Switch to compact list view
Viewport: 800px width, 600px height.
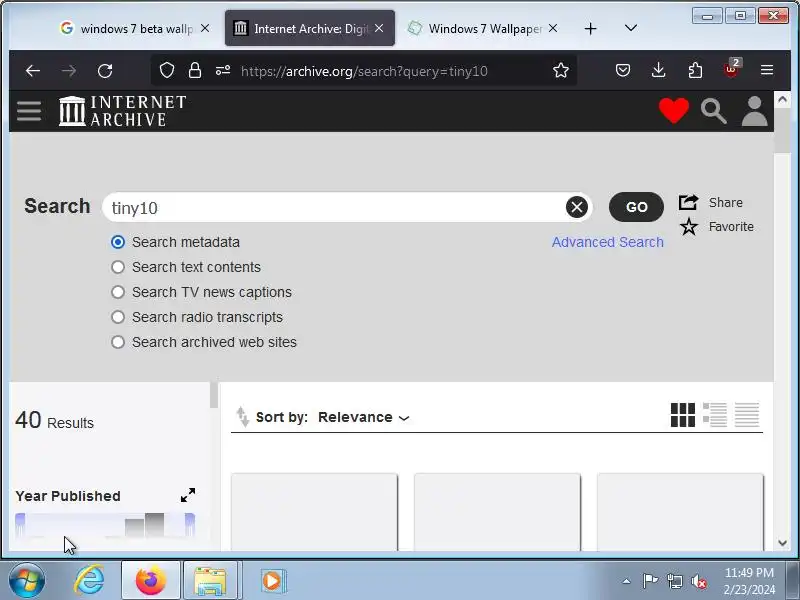click(x=747, y=415)
